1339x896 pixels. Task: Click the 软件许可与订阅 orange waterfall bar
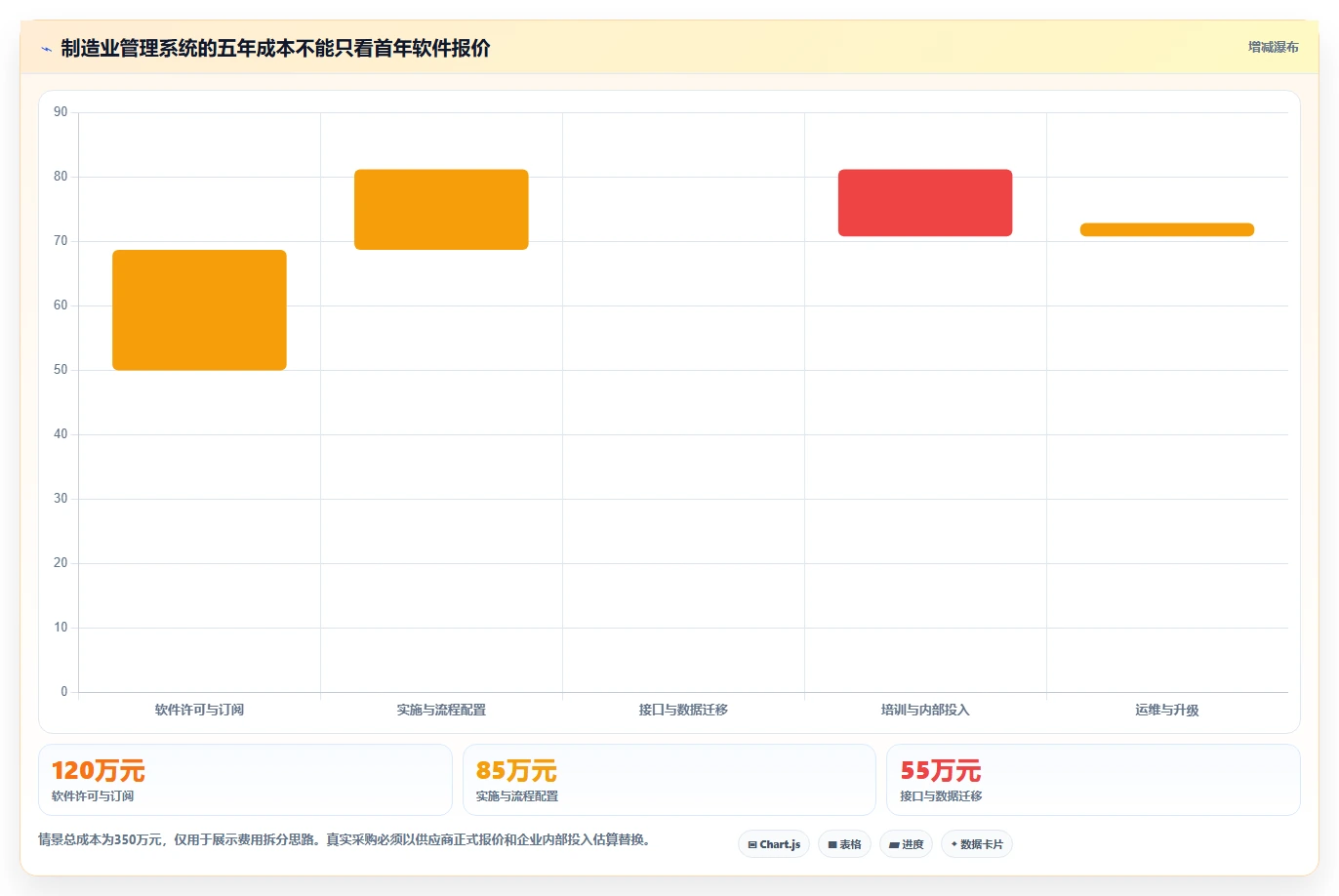pyautogui.click(x=199, y=310)
